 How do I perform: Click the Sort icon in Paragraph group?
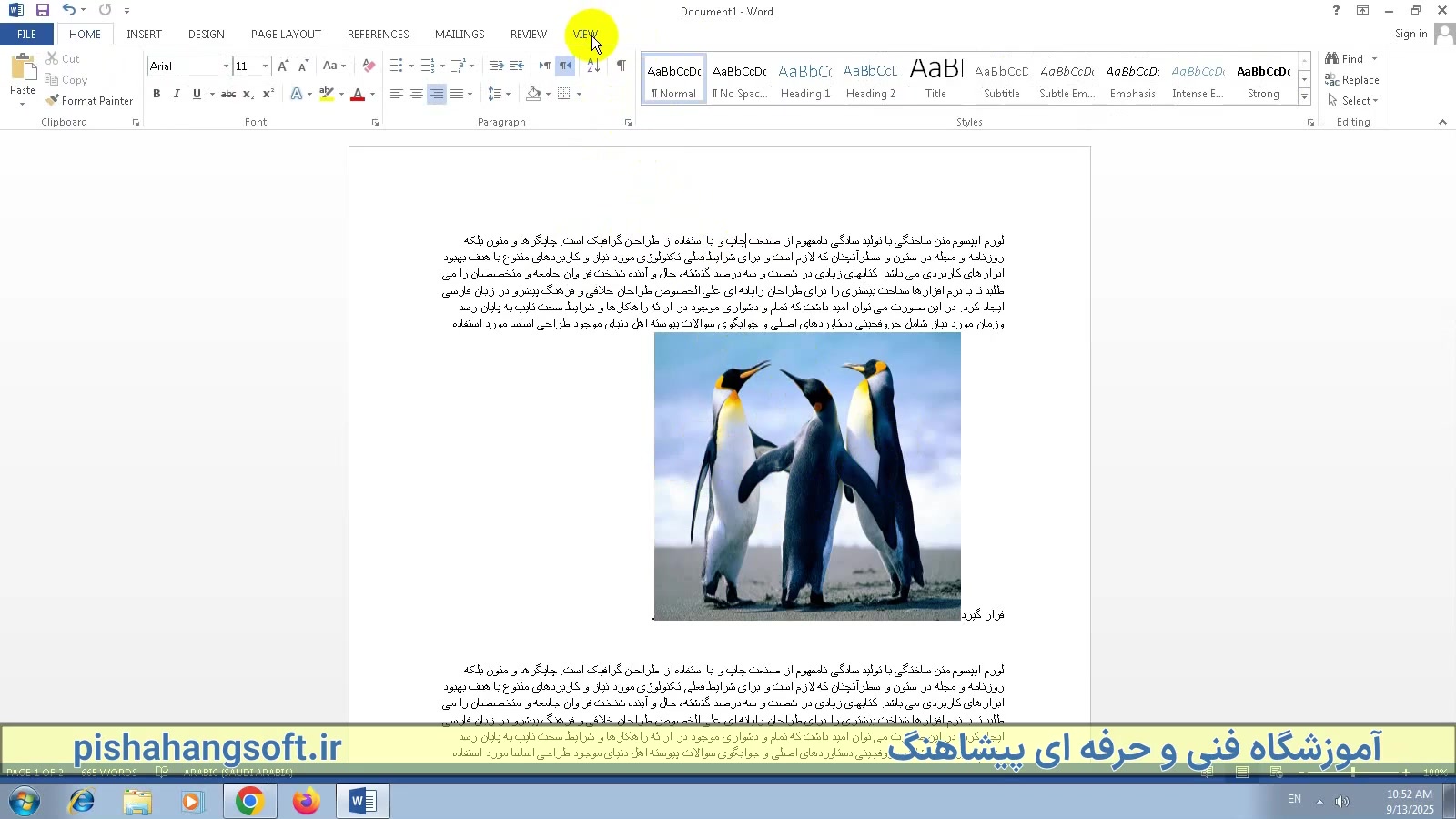tap(593, 66)
